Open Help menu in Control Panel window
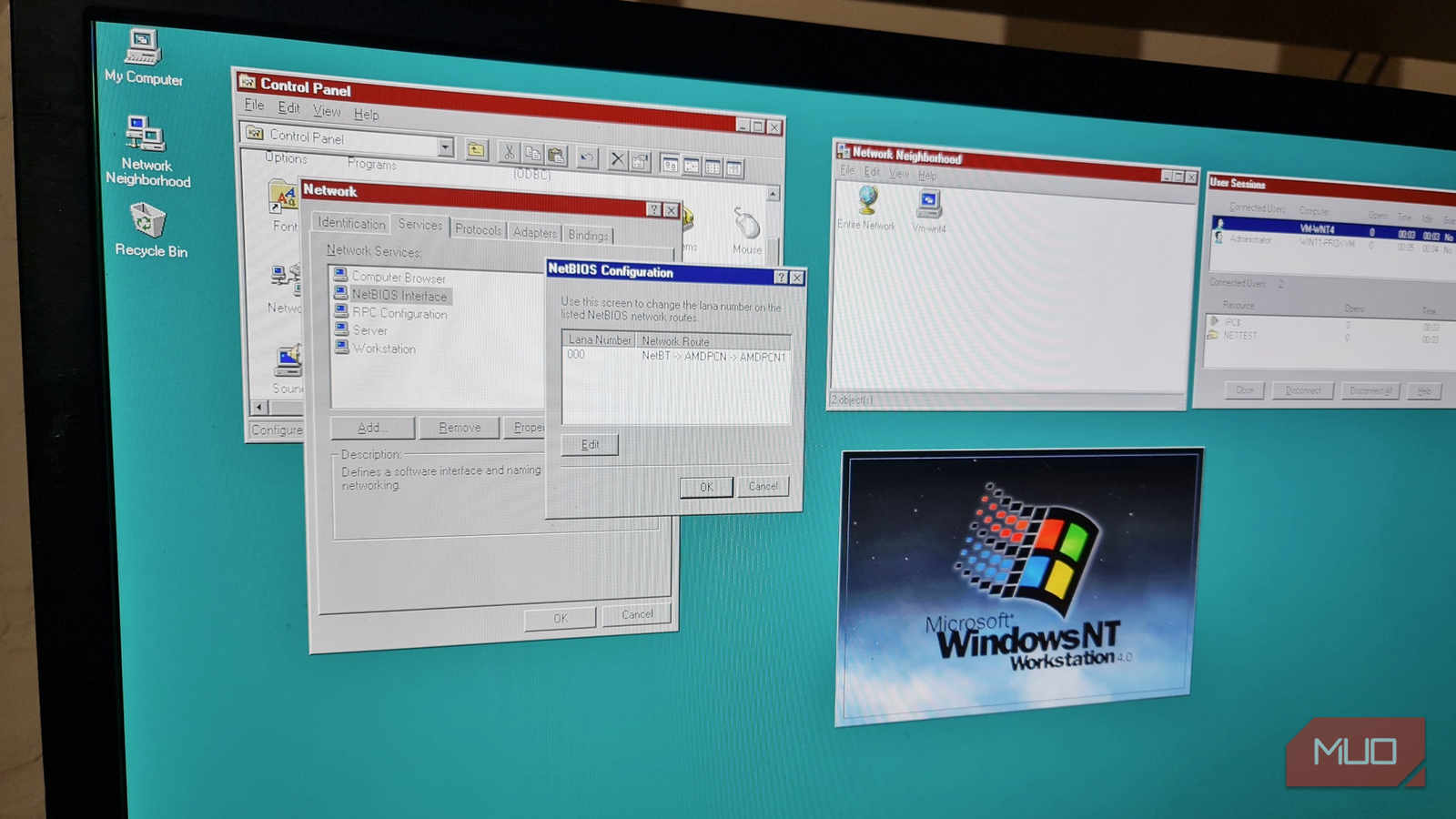 (367, 115)
